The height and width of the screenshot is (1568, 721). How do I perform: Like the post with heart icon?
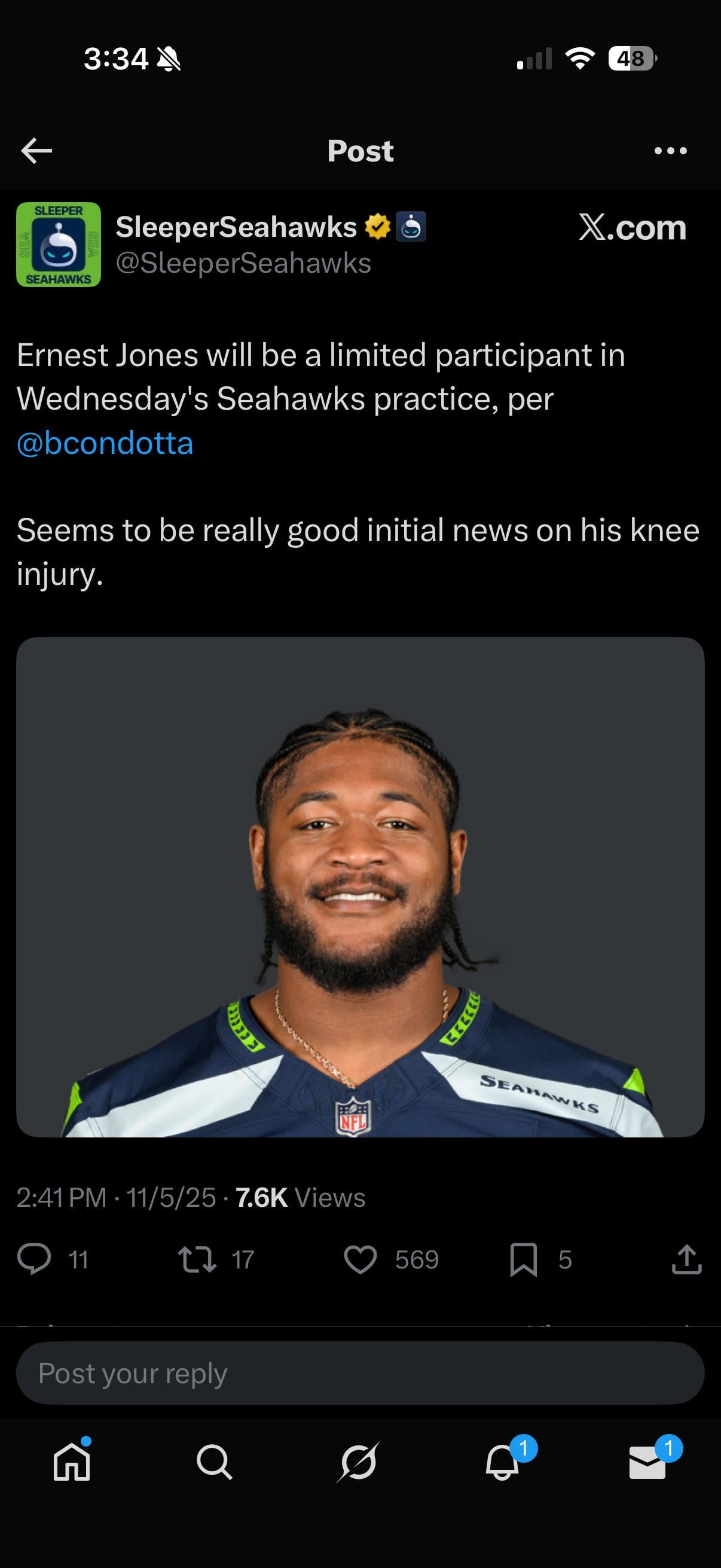[360, 1259]
